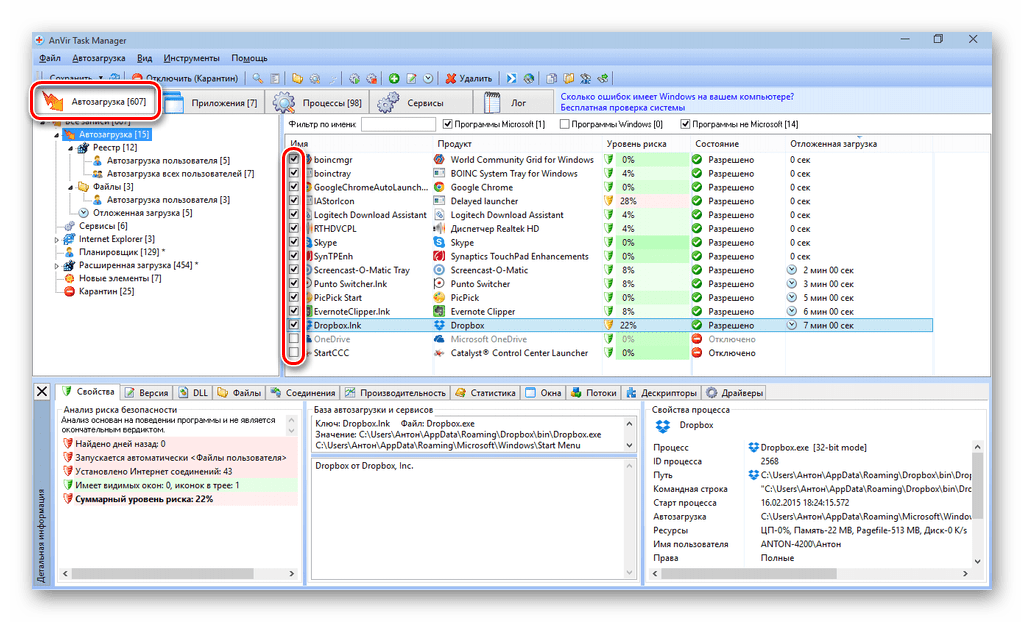Collapse the Реестр tree node
Image resolution: width=1024 pixels, height=622 pixels.
[x=70, y=147]
